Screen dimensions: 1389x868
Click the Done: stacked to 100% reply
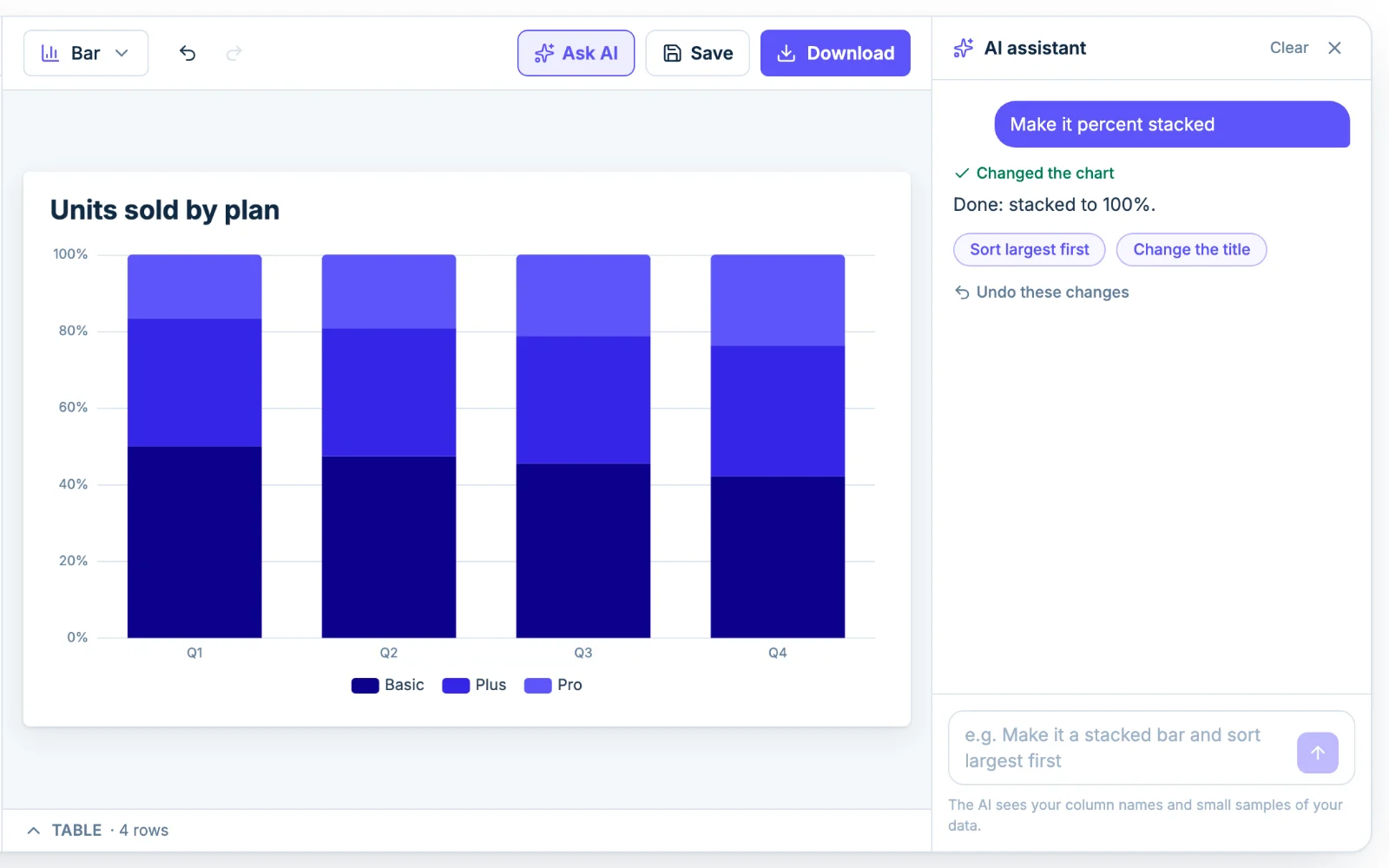1055,205
